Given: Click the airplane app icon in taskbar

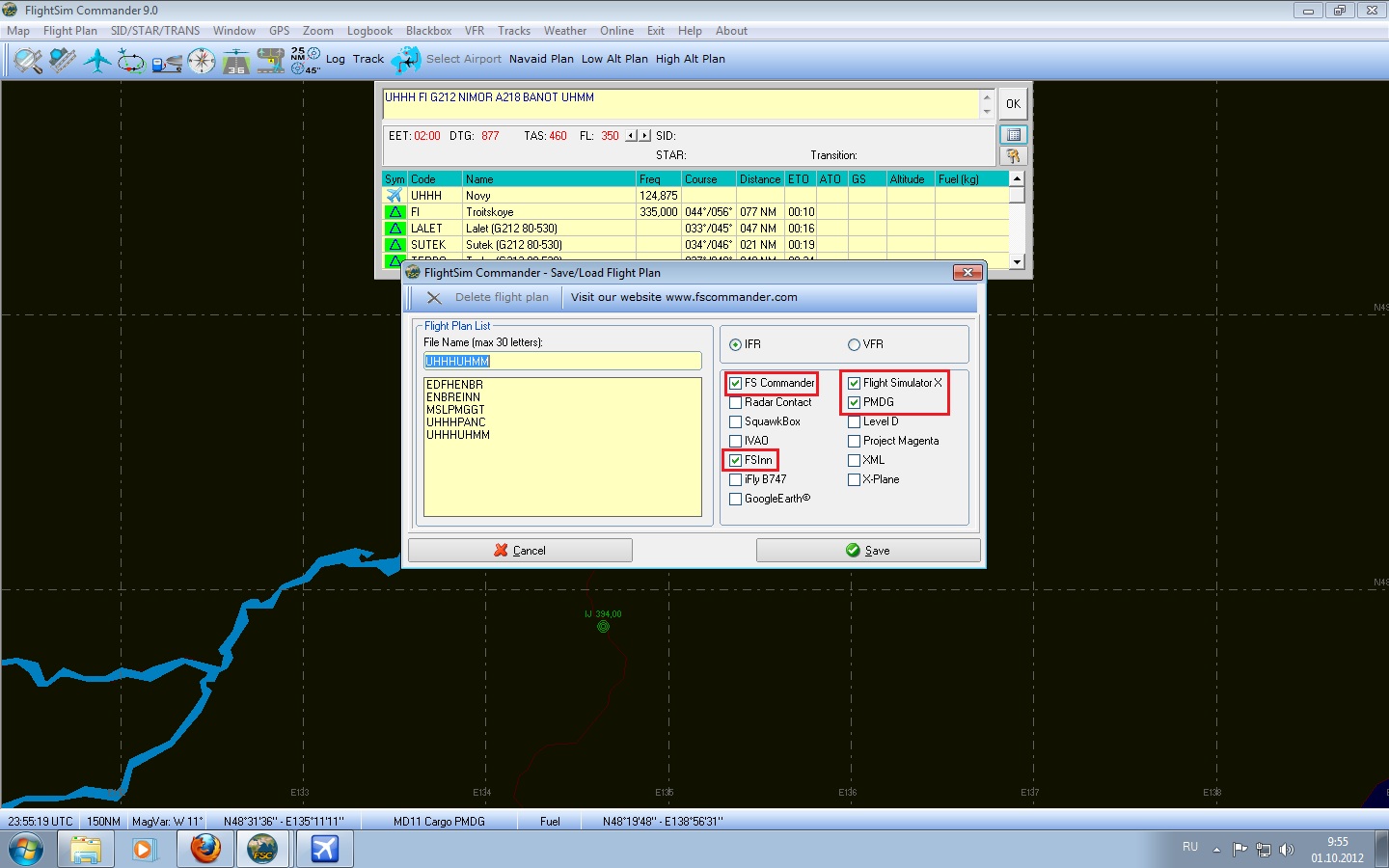Looking at the screenshot, I should coord(324,850).
